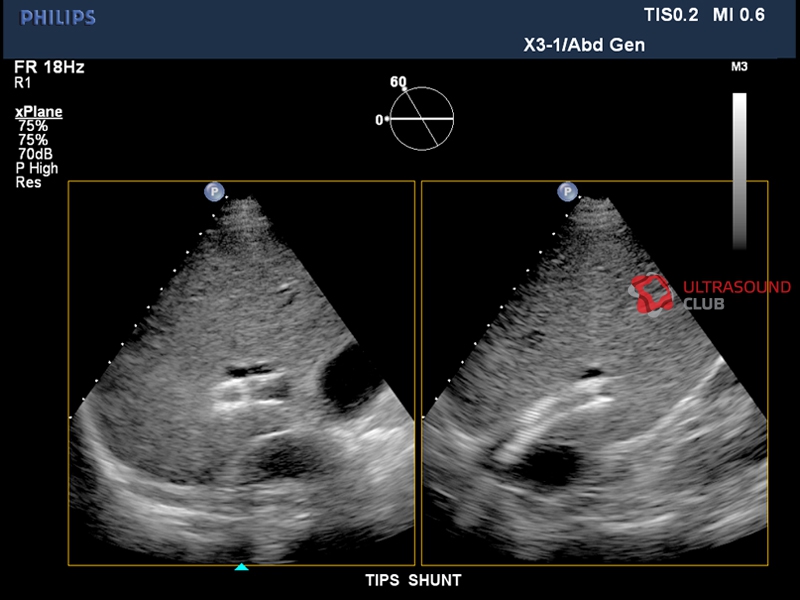
Task: Click the right xPlane ultrasound image pane
Action: click(x=595, y=373)
